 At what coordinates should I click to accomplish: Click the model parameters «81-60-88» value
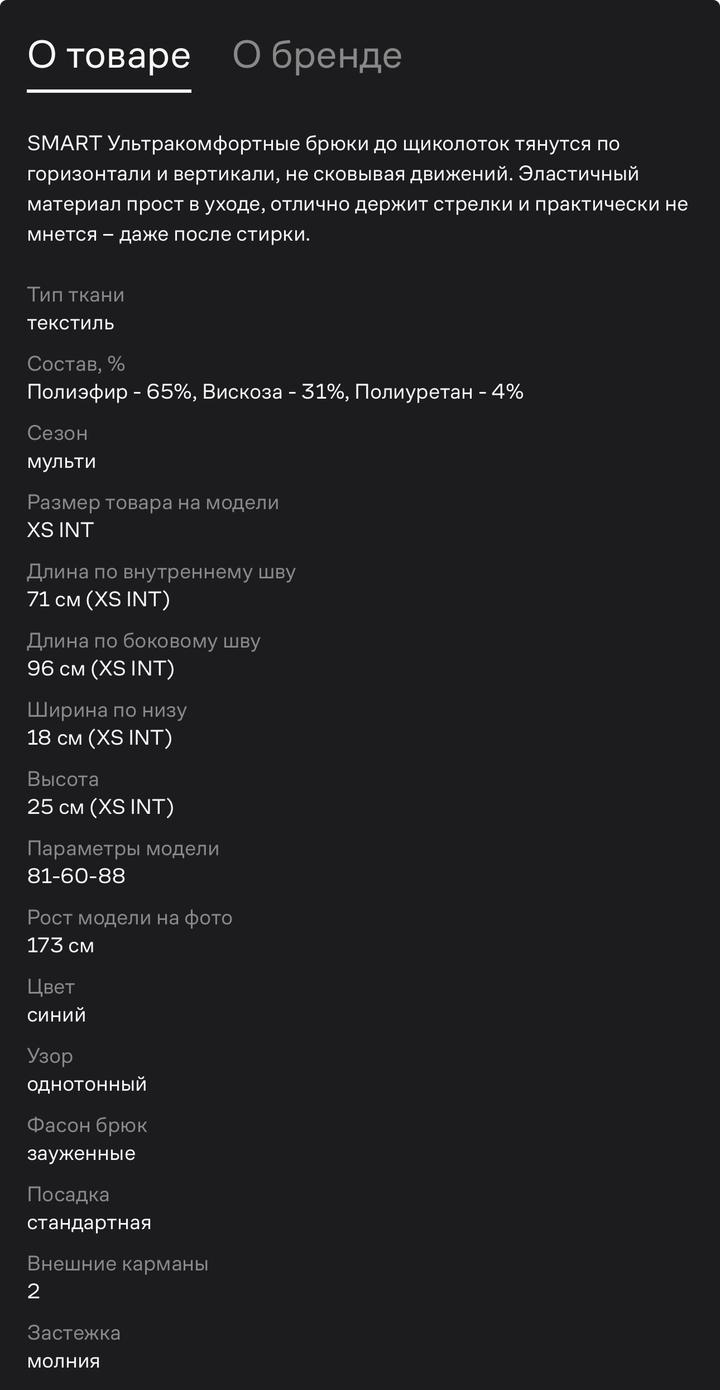[x=77, y=876]
